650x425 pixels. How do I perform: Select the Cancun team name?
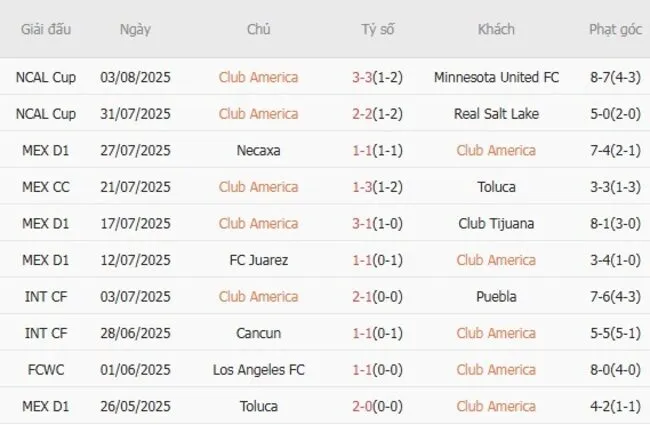point(258,333)
